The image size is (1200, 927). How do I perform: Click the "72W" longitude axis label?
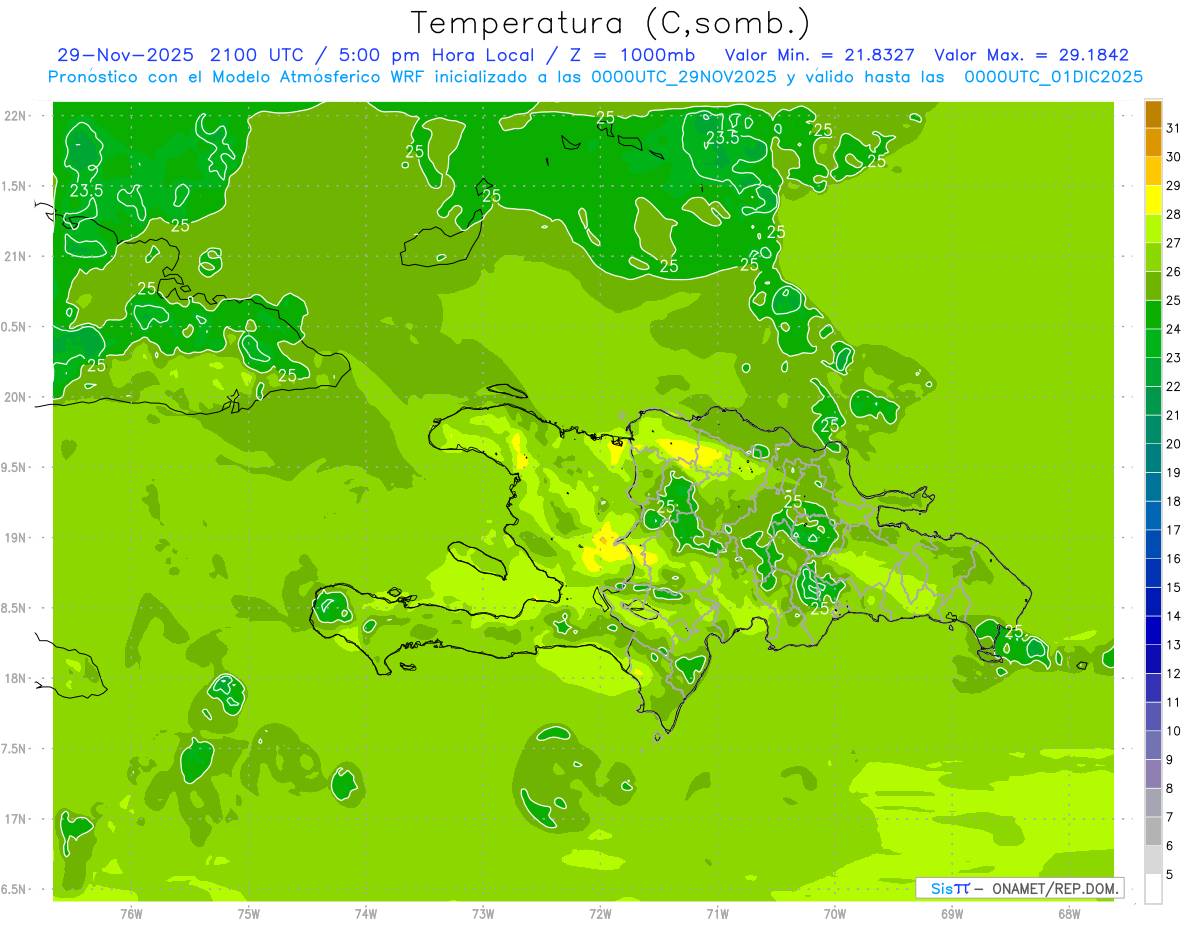tap(600, 914)
